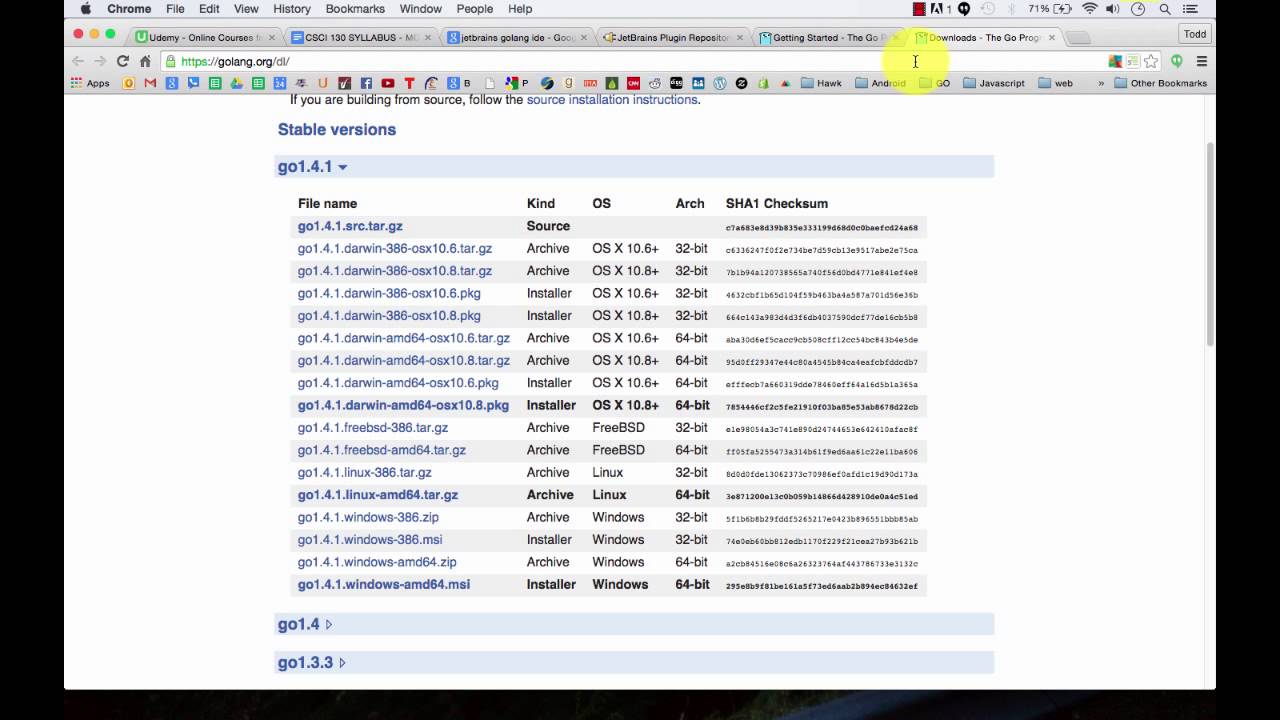Click the Stable versions heading
Image resolution: width=1280 pixels, height=720 pixels.
click(x=337, y=129)
